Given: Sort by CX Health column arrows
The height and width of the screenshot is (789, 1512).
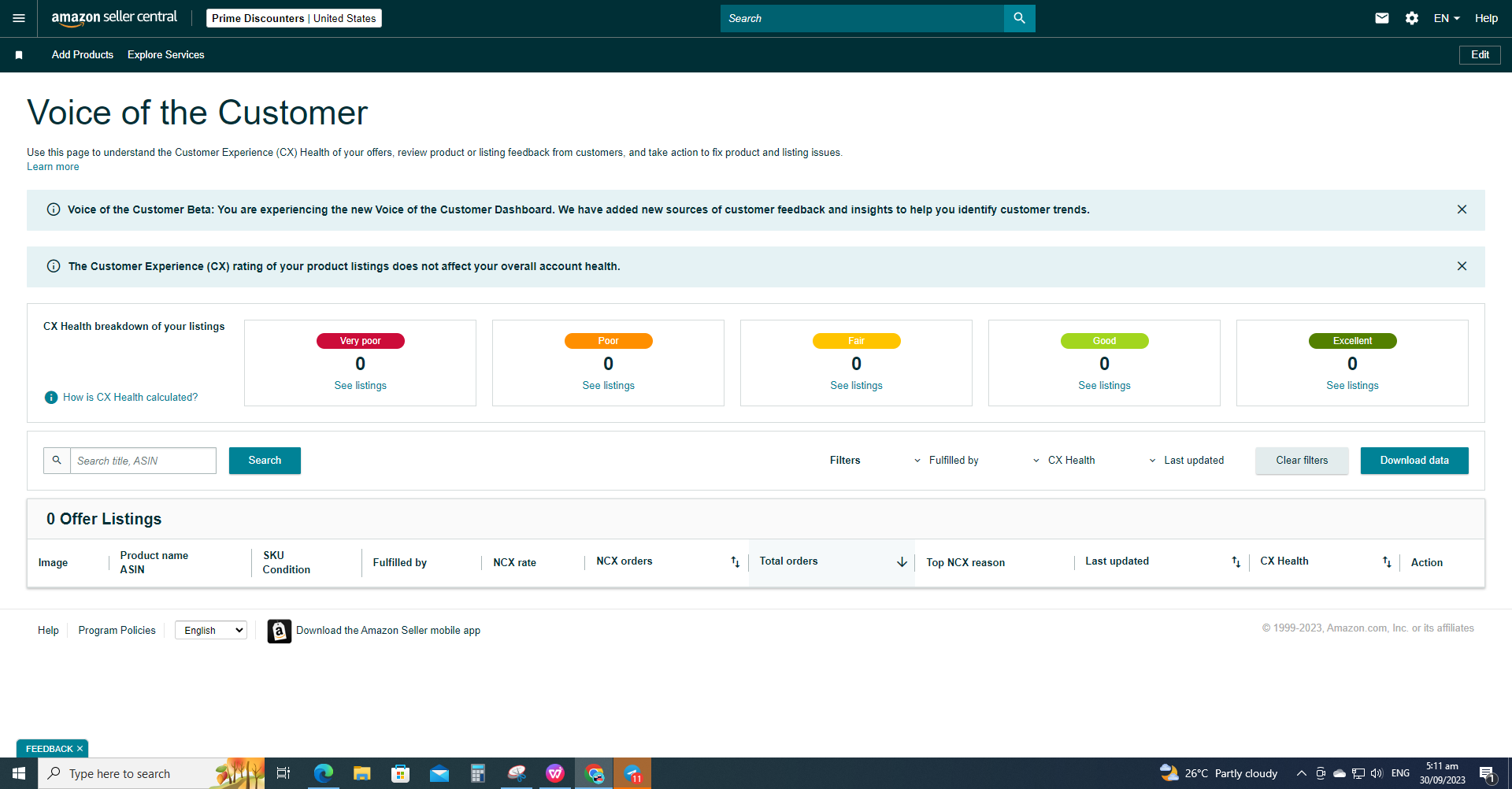Looking at the screenshot, I should click(x=1387, y=562).
